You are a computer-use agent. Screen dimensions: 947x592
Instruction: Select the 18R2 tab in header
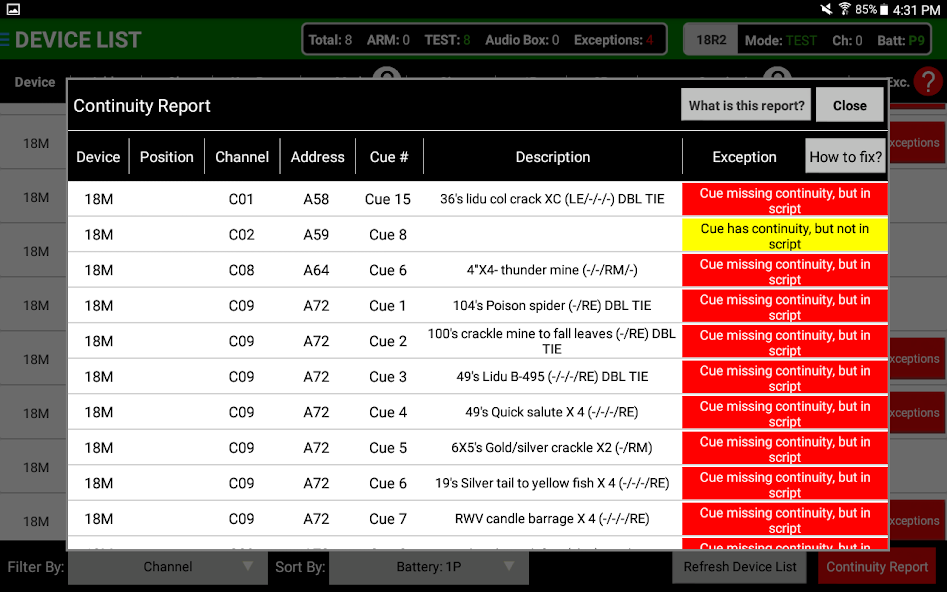(711, 40)
